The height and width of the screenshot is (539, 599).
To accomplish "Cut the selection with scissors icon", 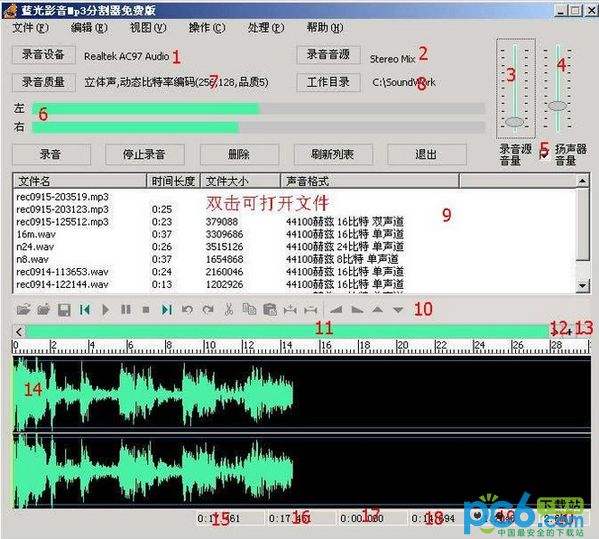I will [229, 309].
